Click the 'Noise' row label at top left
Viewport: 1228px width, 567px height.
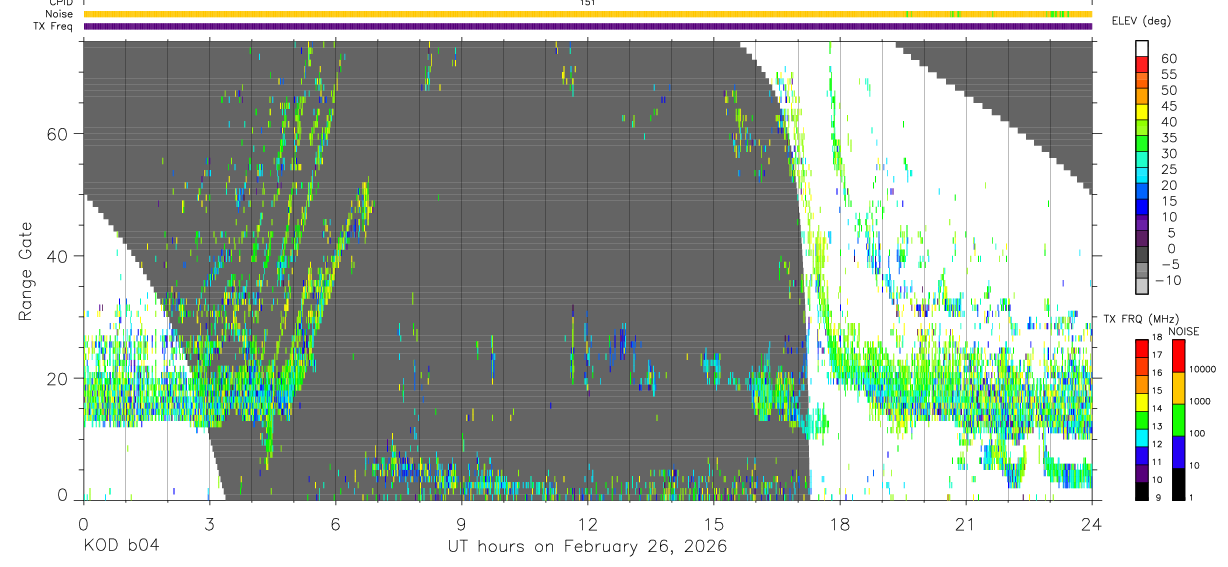(x=59, y=14)
